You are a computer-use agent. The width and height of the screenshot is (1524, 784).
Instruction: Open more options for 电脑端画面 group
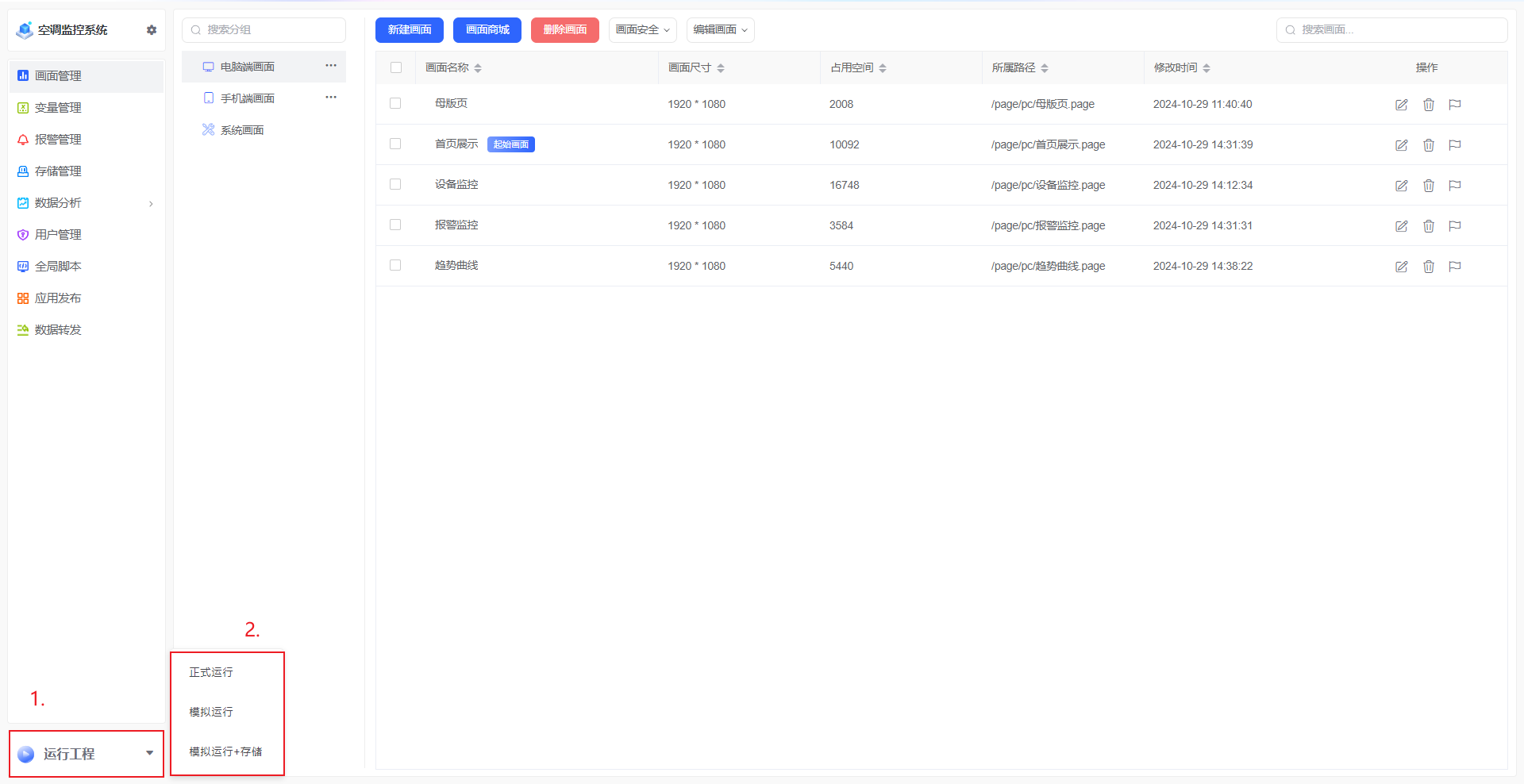[331, 66]
